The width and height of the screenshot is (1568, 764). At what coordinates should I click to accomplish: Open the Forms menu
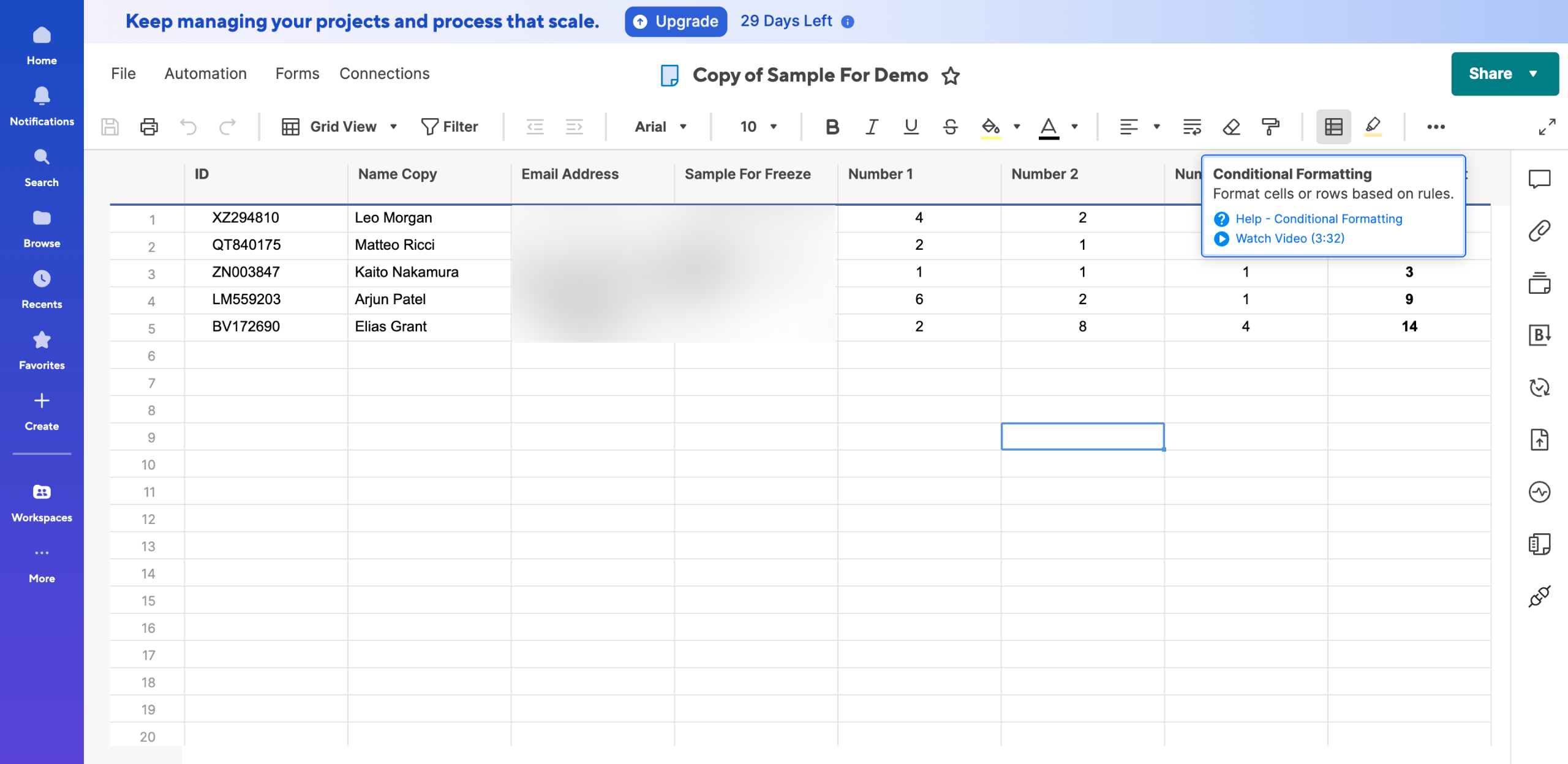(x=297, y=73)
